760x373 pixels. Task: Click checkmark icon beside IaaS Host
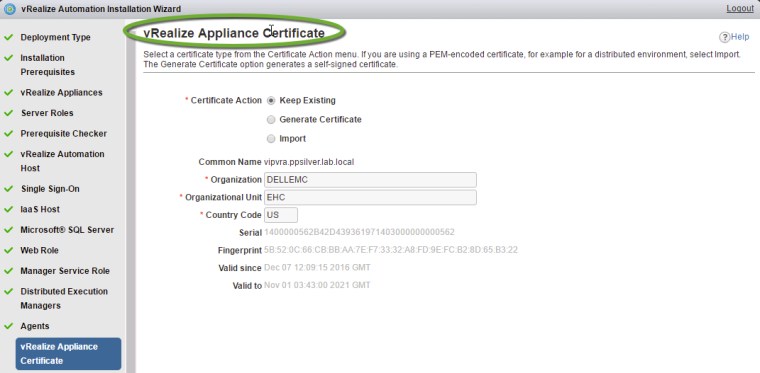pyautogui.click(x=8, y=209)
